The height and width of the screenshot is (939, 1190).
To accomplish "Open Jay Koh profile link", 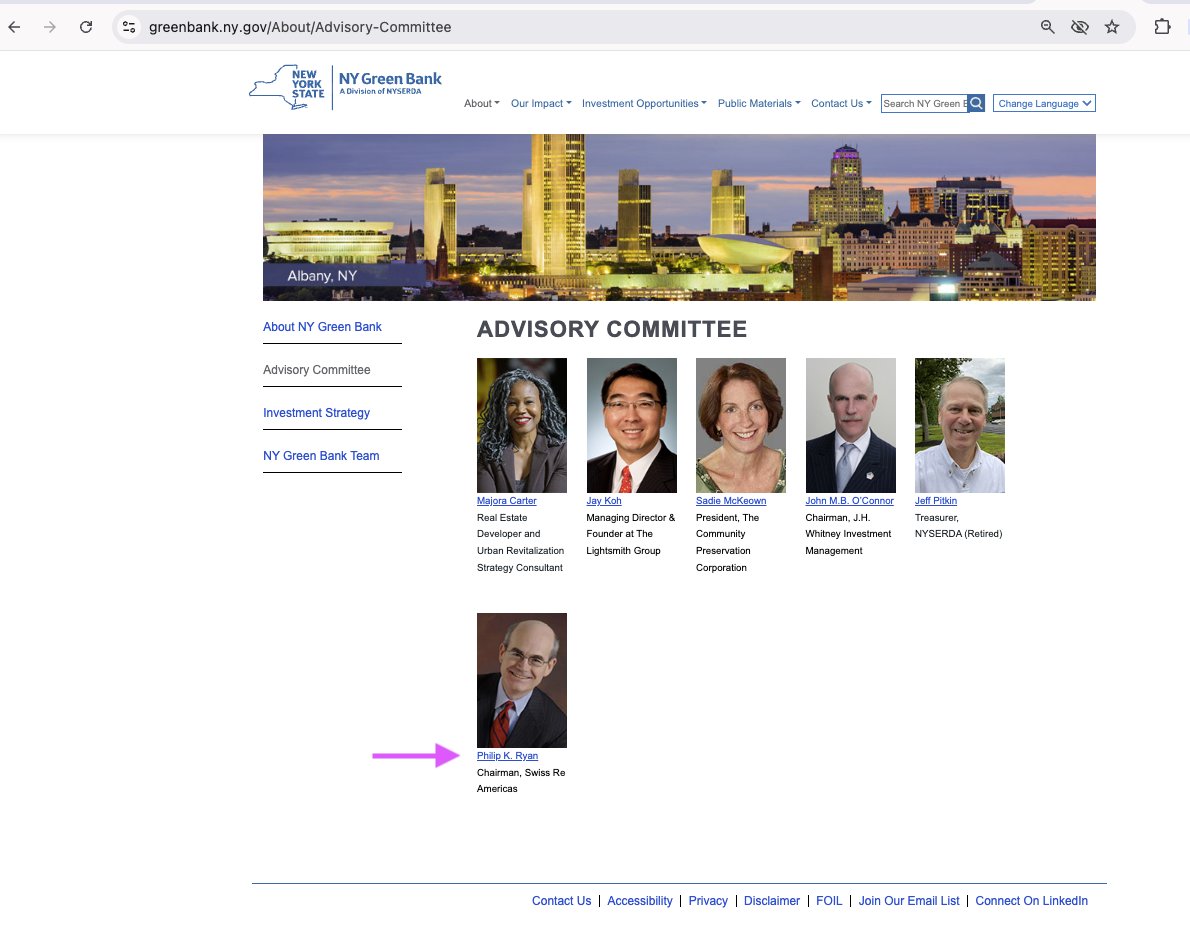I will click(x=603, y=501).
